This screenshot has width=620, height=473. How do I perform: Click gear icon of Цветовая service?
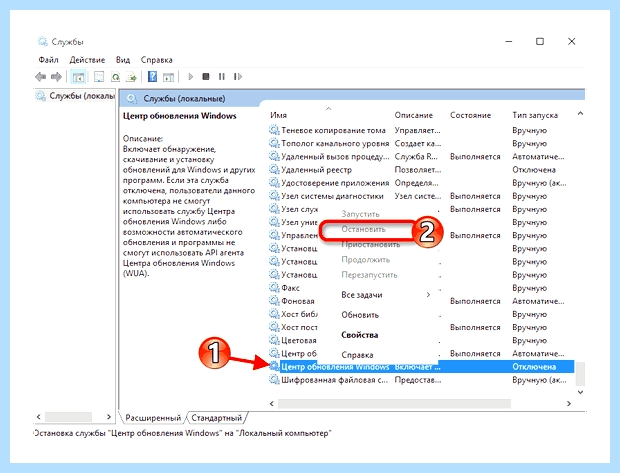tap(274, 340)
